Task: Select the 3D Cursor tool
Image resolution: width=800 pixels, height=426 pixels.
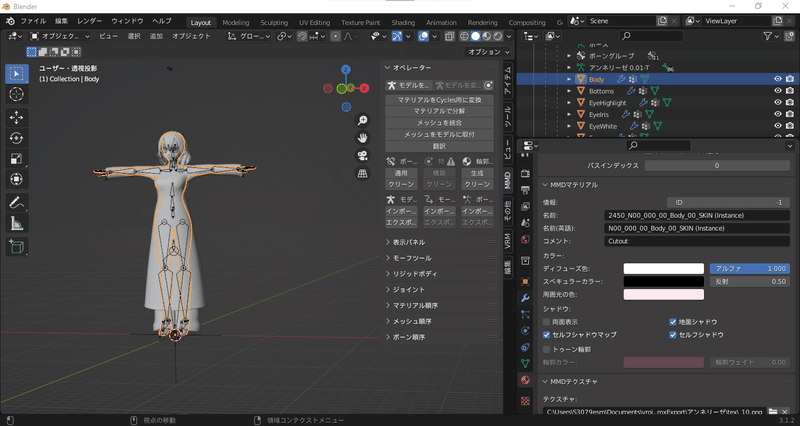Action: click(x=16, y=94)
